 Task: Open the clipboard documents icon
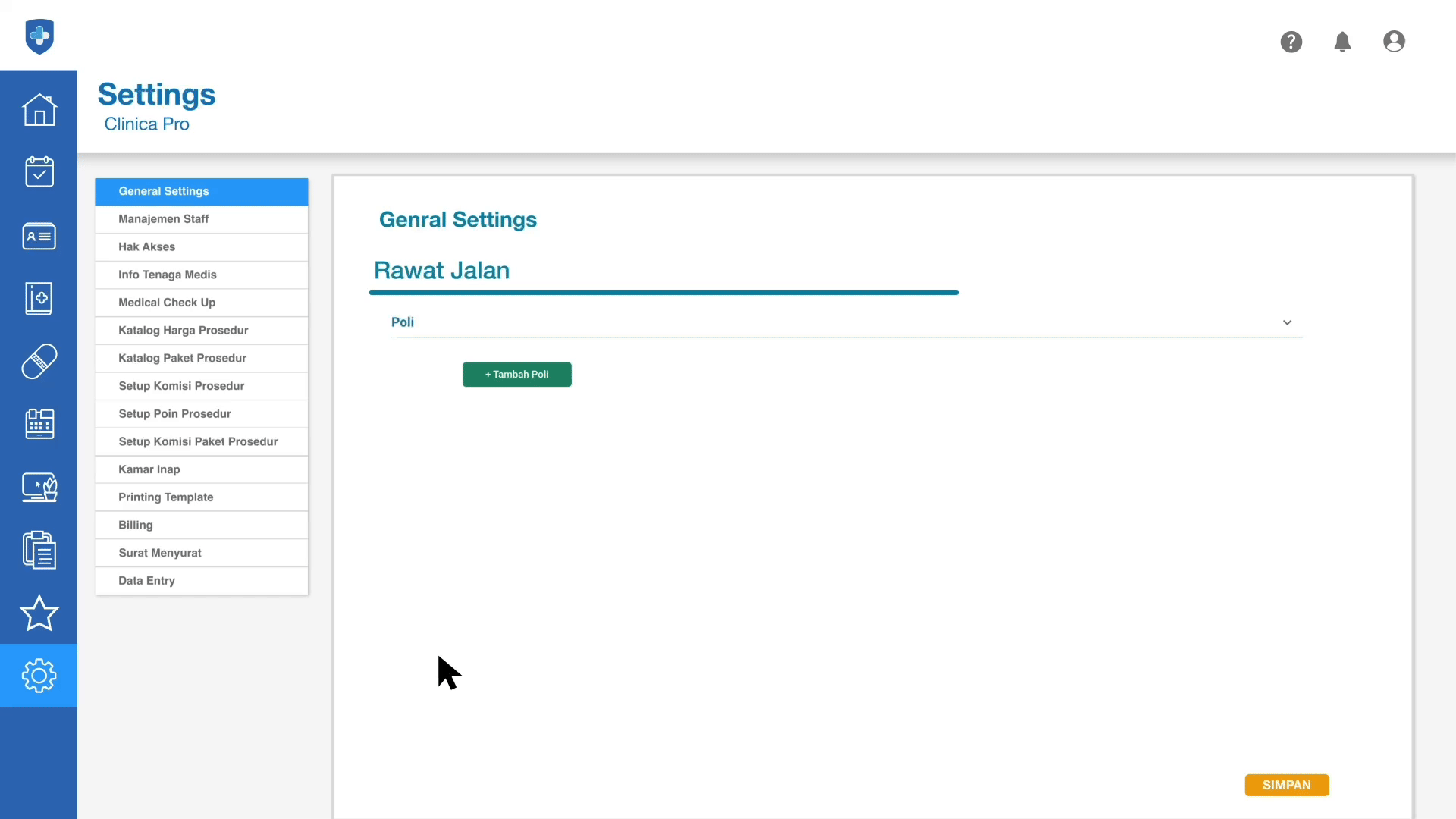coord(39,550)
